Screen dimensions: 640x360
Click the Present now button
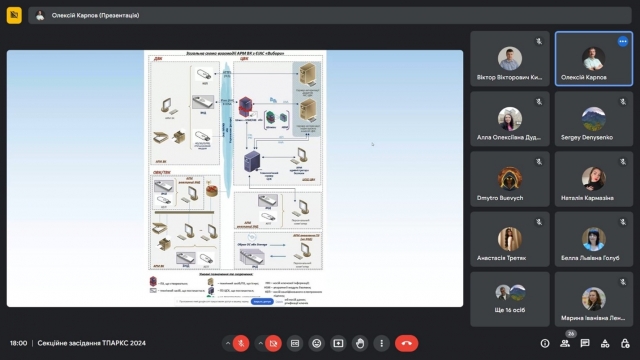338,343
